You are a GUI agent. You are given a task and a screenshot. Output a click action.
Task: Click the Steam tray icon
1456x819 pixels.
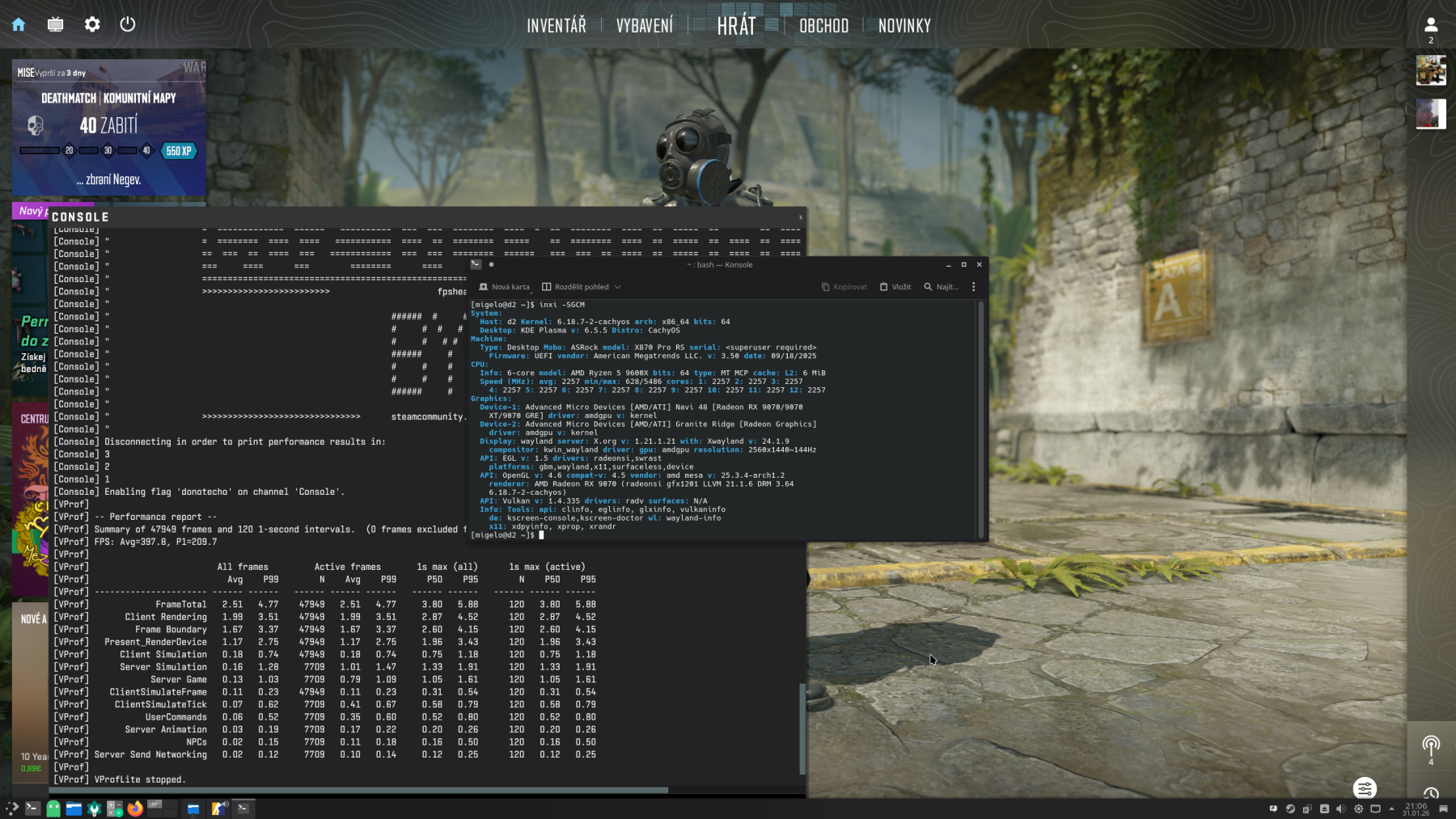(1290, 808)
